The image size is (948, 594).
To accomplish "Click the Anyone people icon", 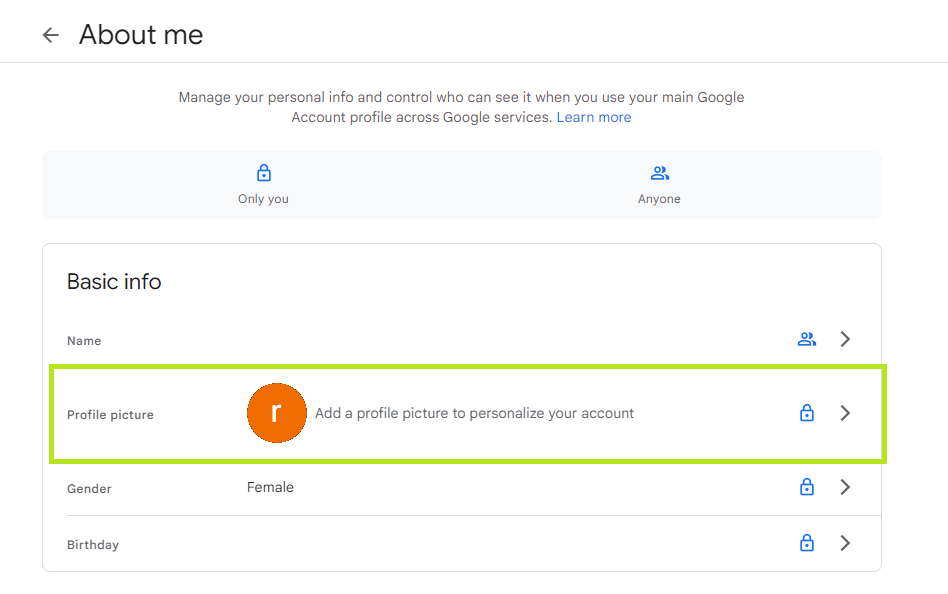I will pyautogui.click(x=660, y=173).
